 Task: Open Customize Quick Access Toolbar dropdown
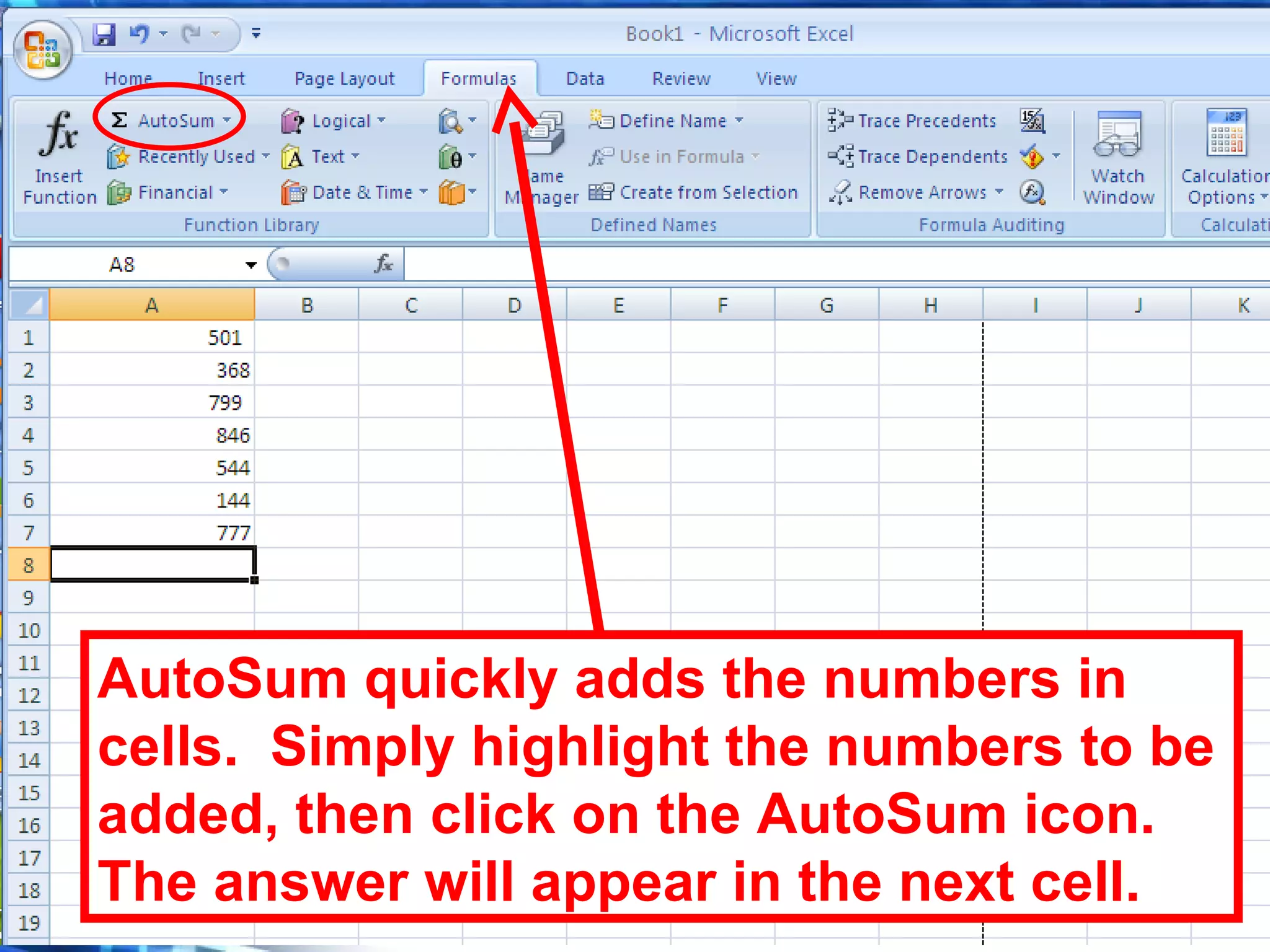click(255, 33)
